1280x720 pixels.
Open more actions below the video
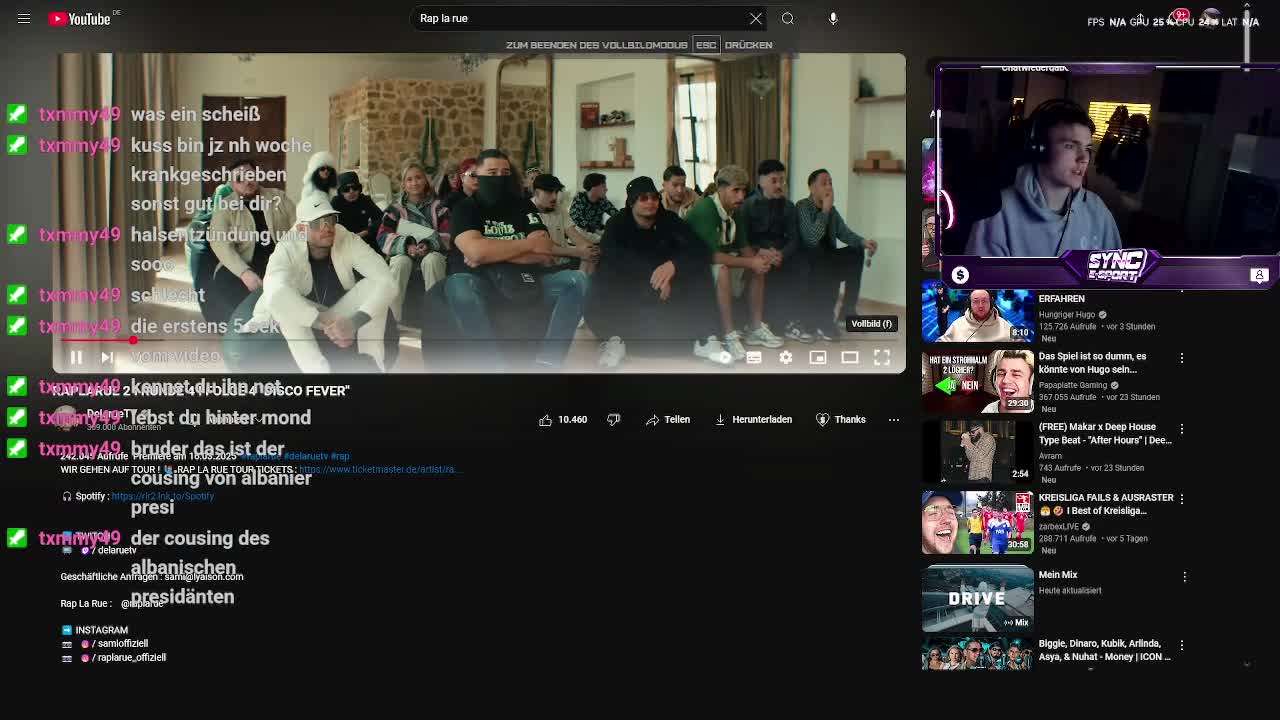(894, 420)
